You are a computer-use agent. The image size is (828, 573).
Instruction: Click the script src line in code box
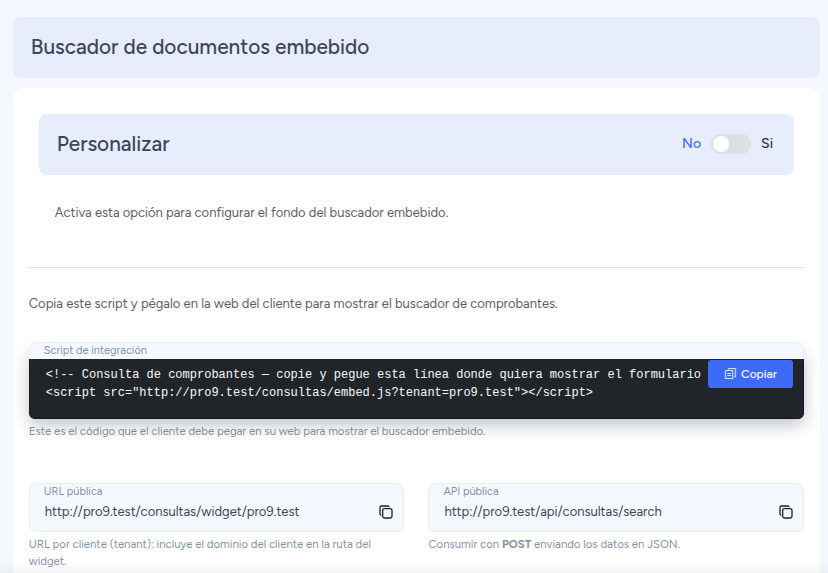pyautogui.click(x=319, y=392)
